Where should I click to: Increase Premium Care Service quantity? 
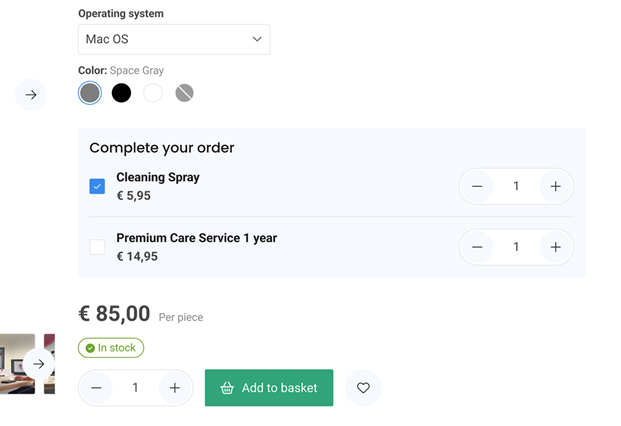point(555,247)
